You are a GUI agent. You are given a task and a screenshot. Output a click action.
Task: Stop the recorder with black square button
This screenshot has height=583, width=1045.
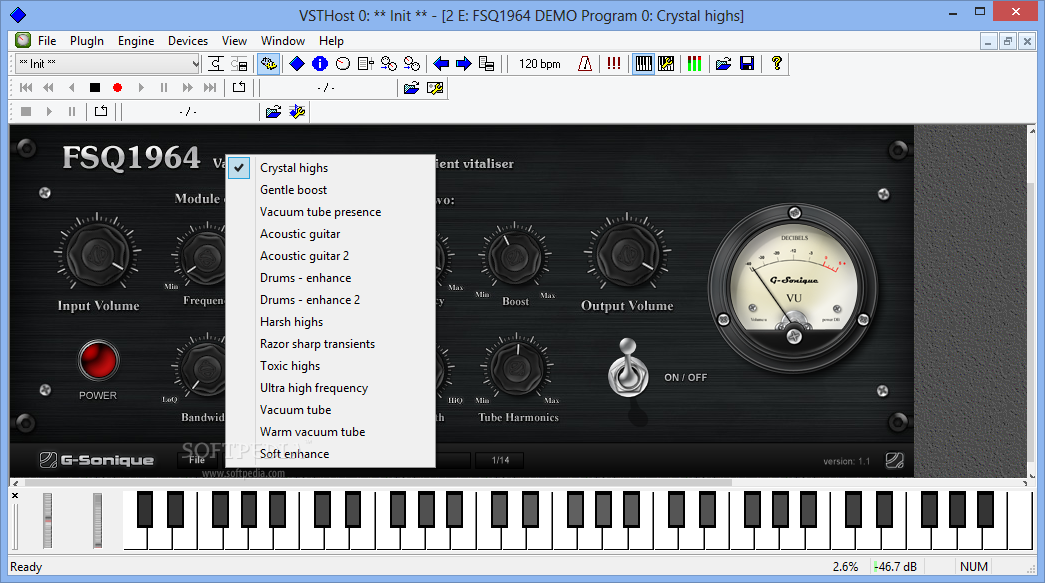(95, 88)
